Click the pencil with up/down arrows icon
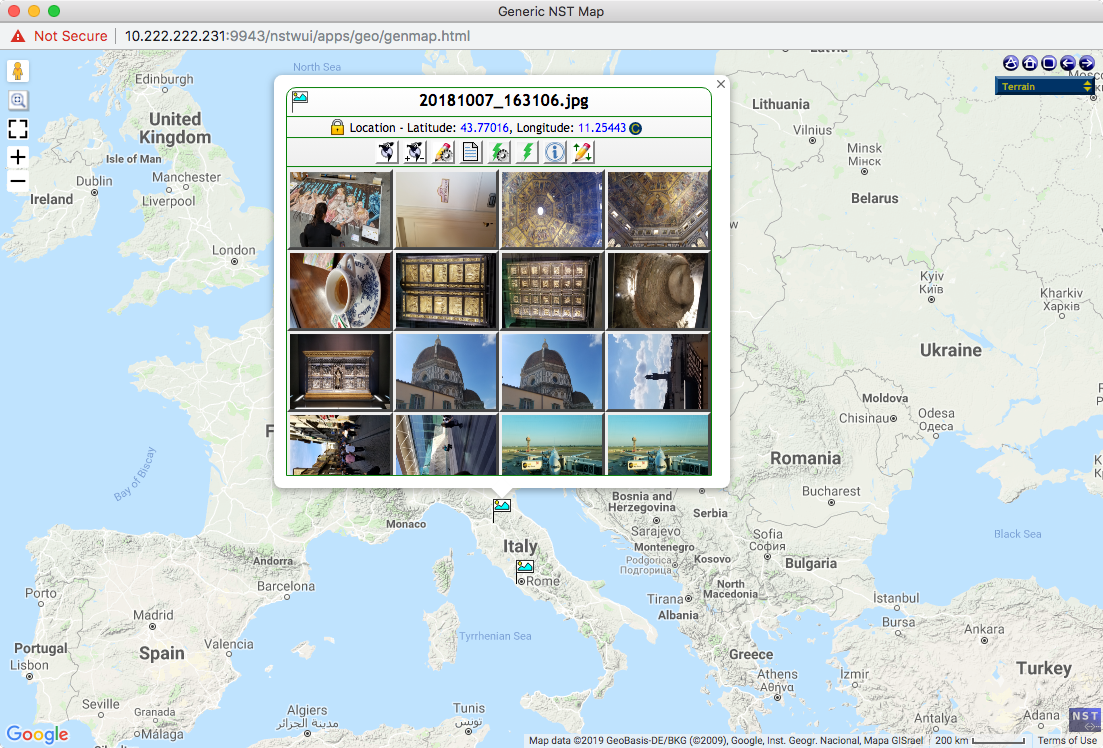The height and width of the screenshot is (748, 1103). coord(583,151)
